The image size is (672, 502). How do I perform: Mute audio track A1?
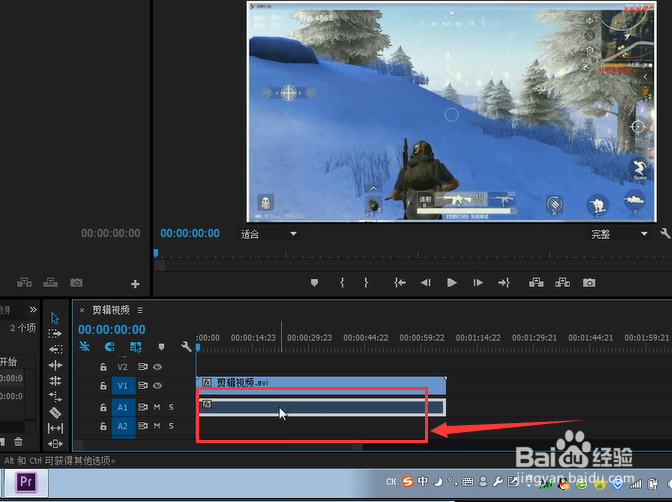pyautogui.click(x=157, y=407)
